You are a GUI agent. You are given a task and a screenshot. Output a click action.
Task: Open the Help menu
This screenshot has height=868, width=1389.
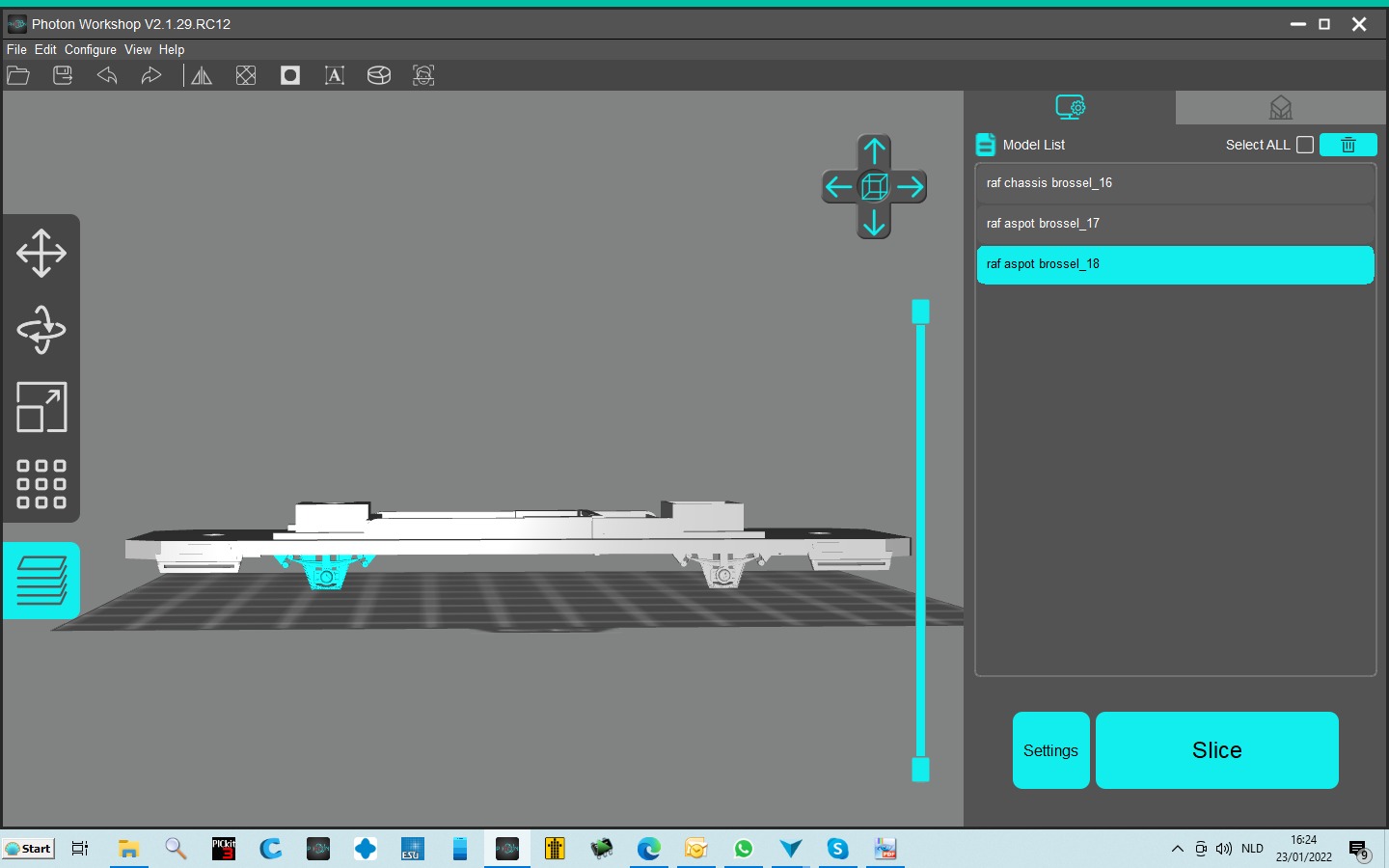click(x=172, y=49)
